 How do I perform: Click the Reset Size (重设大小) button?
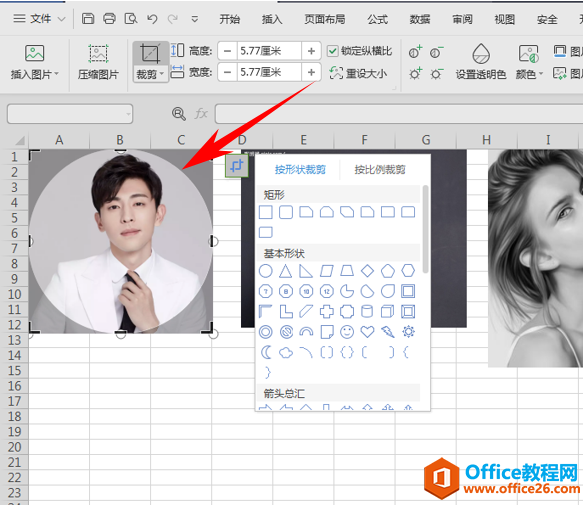pyautogui.click(x=358, y=73)
